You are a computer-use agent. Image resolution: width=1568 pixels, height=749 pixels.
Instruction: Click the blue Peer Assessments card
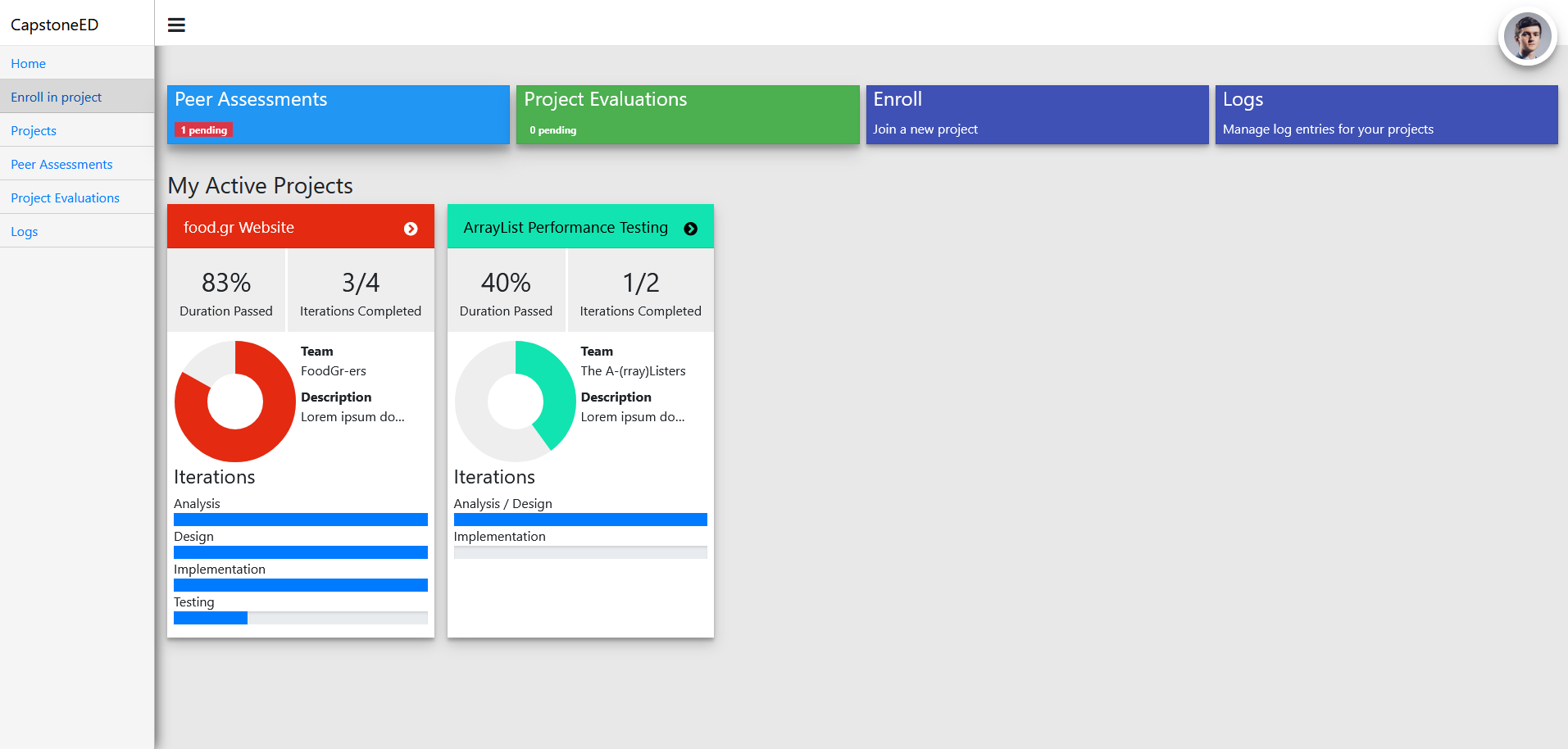point(338,114)
